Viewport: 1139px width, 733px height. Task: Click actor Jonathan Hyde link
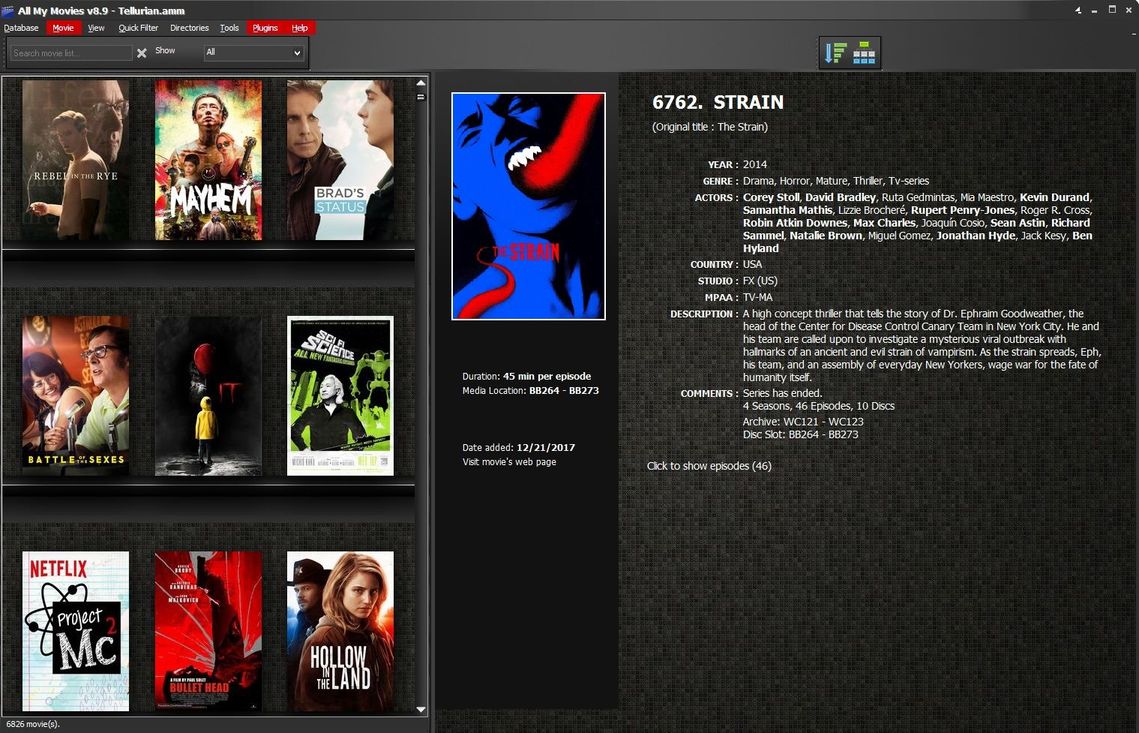[x=976, y=235]
